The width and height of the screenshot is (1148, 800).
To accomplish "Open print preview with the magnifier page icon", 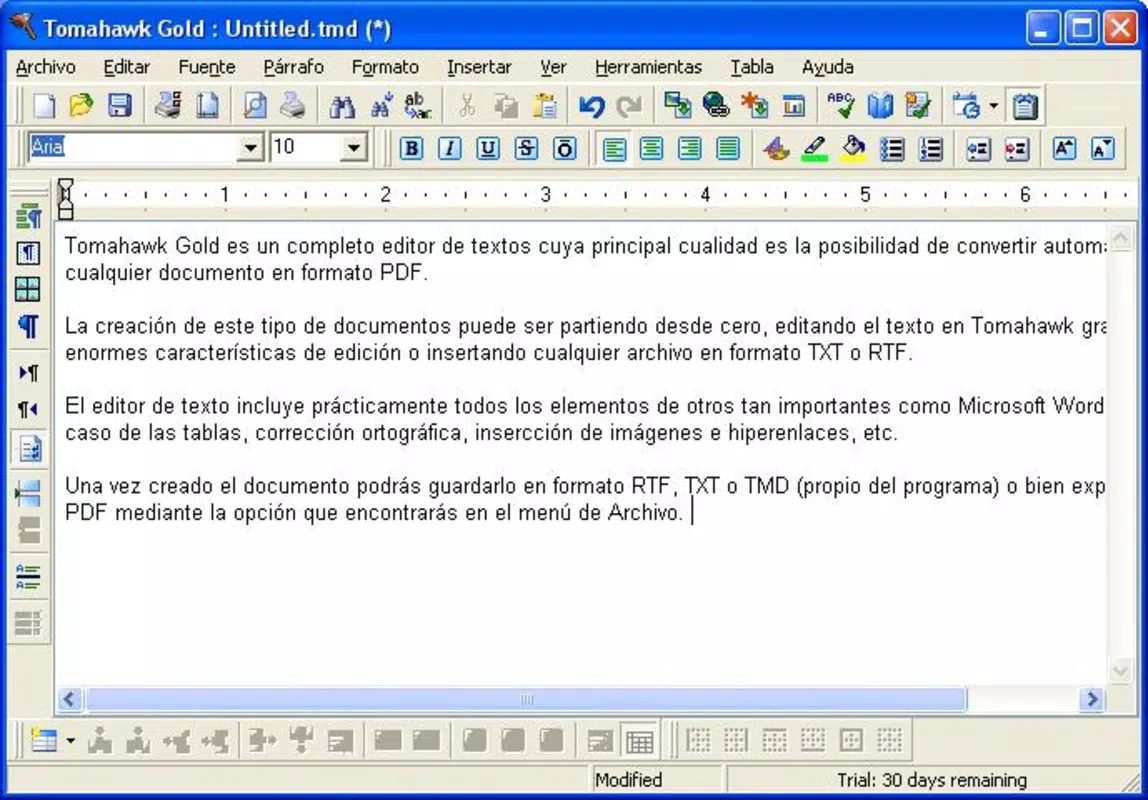I will tap(255, 107).
